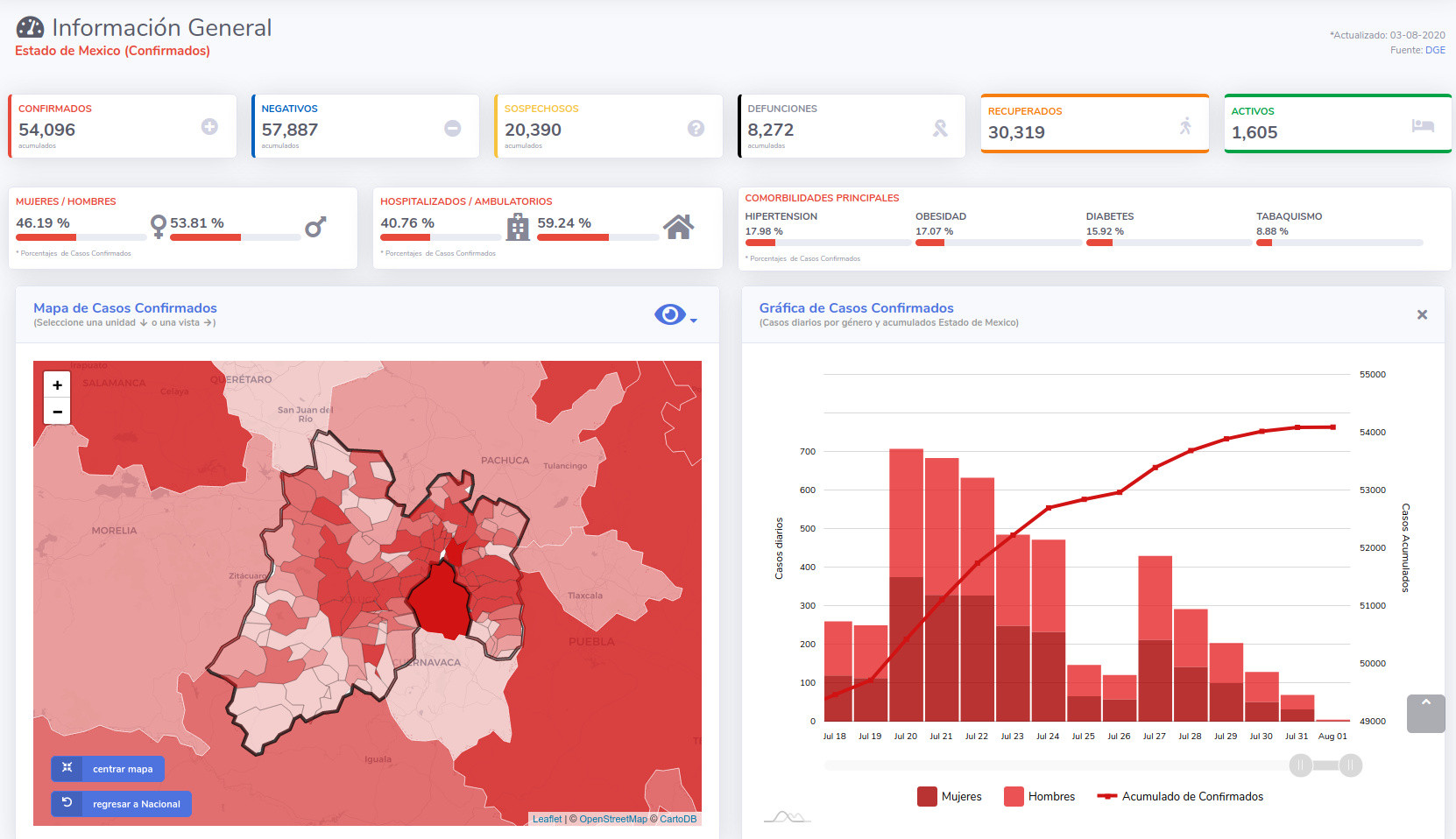Open the Leaflet attribution link
The width and height of the screenshot is (1456, 839).
coord(548,819)
